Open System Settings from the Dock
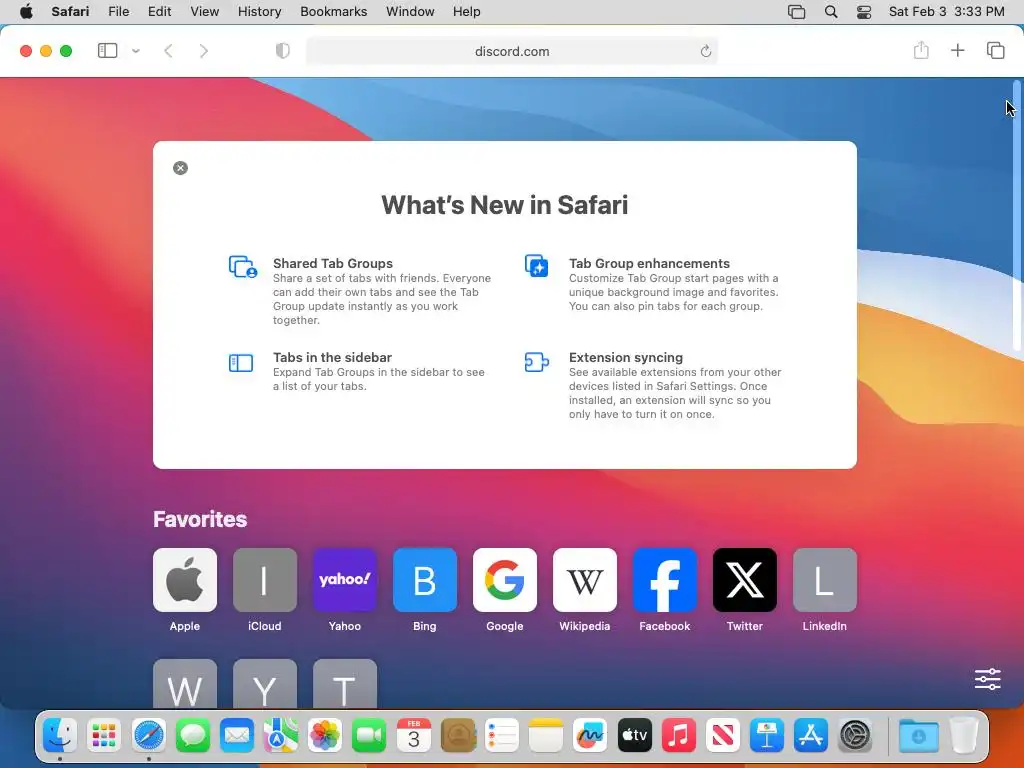1024x768 pixels. tap(856, 736)
